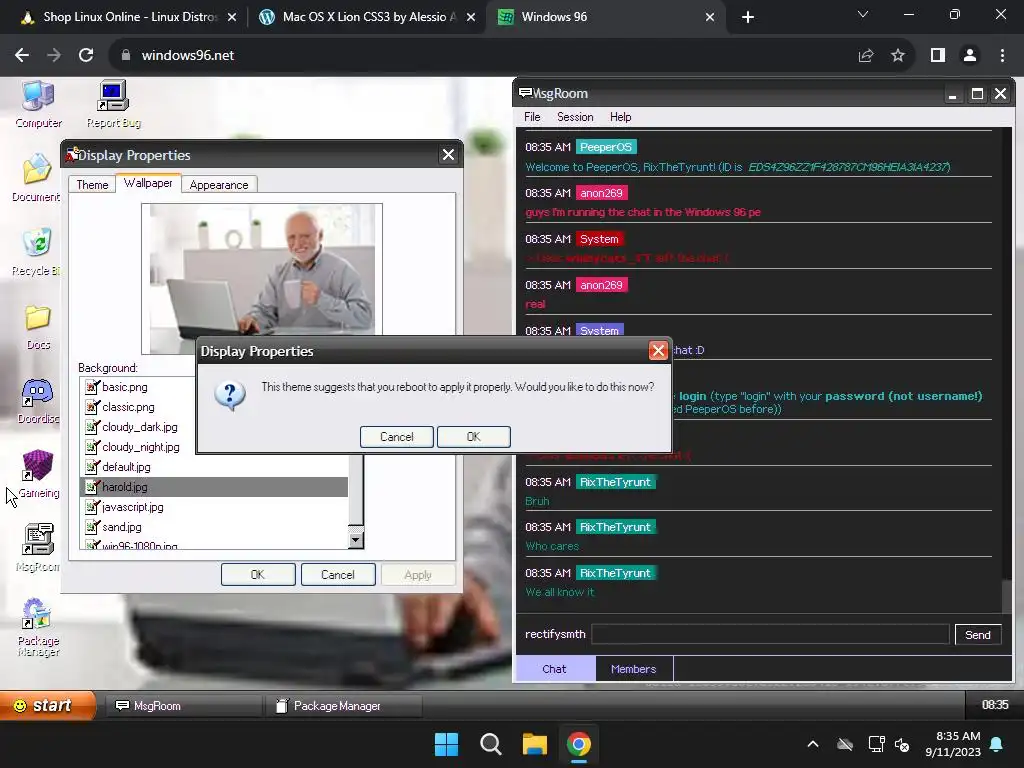Launch the Gameing desktop shortcut

(38, 475)
